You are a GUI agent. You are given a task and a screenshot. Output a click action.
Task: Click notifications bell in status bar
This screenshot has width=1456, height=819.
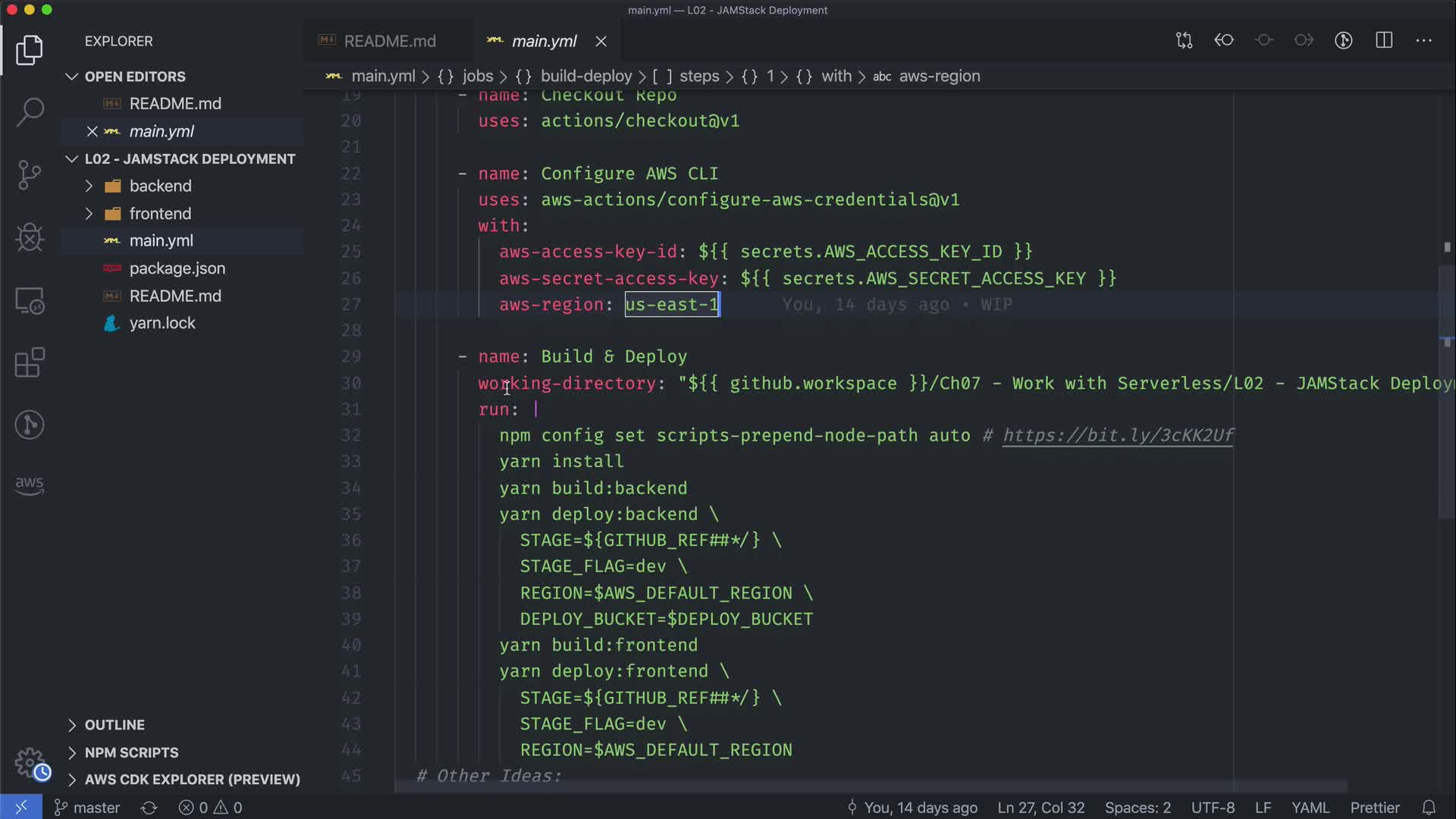[1429, 808]
